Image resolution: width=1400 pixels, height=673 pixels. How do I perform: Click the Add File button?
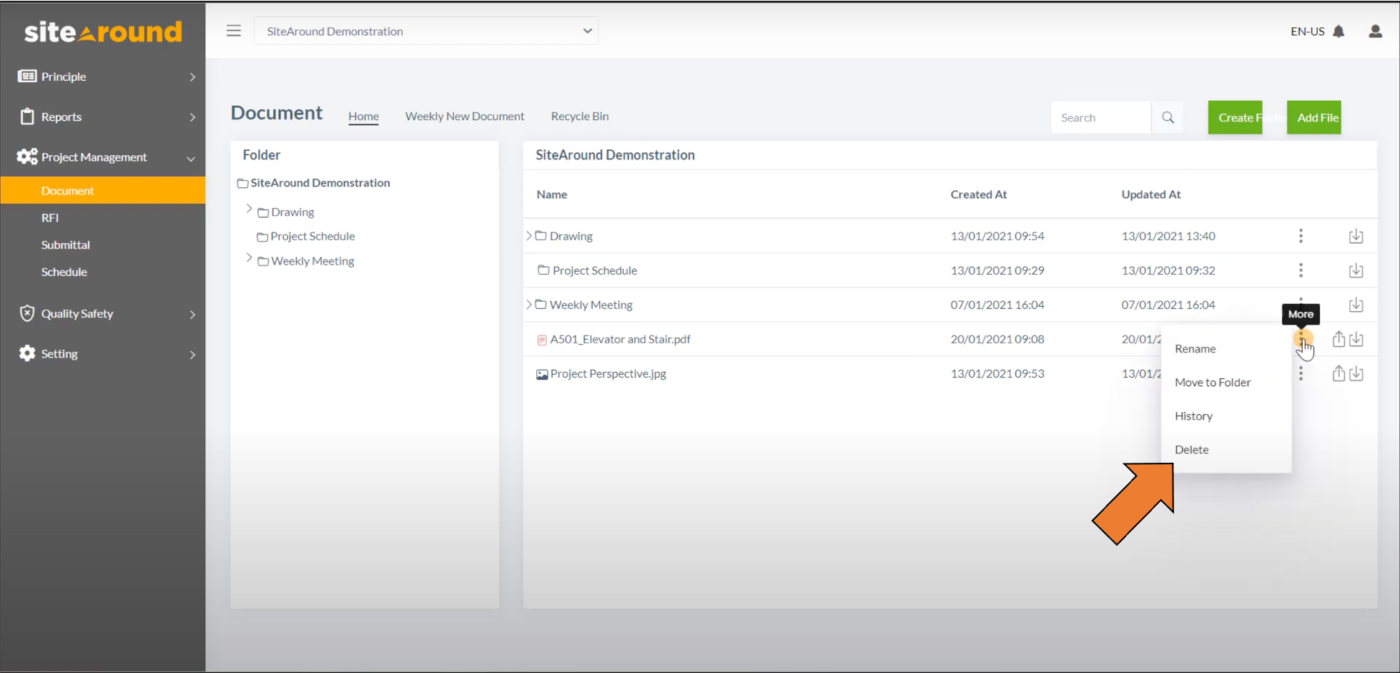(x=1314, y=117)
